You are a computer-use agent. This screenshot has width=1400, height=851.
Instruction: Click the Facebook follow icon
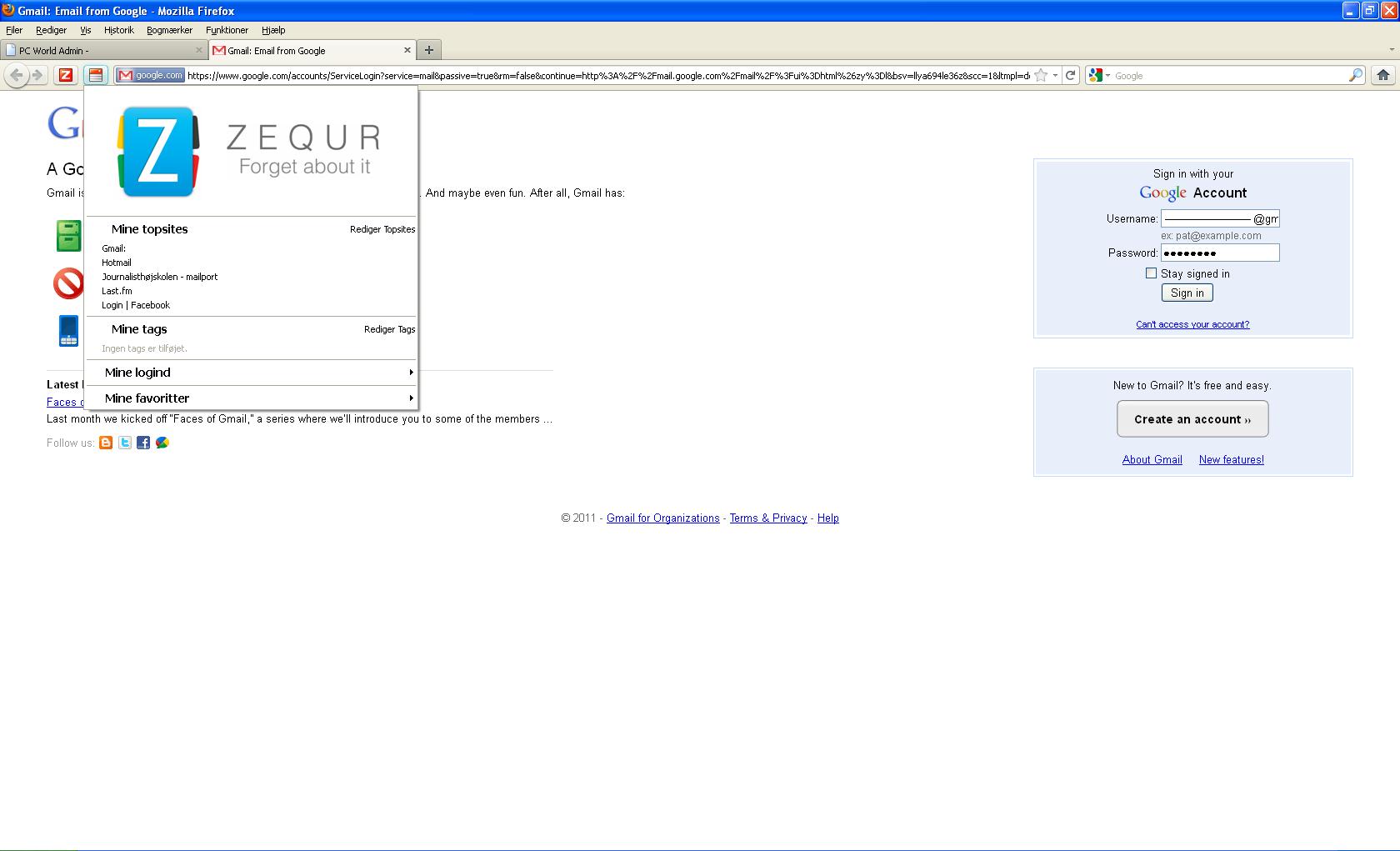click(x=143, y=443)
